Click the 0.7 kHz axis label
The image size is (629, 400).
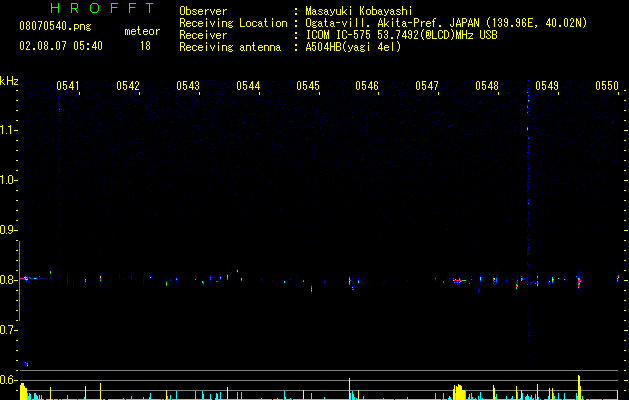(x=8, y=330)
